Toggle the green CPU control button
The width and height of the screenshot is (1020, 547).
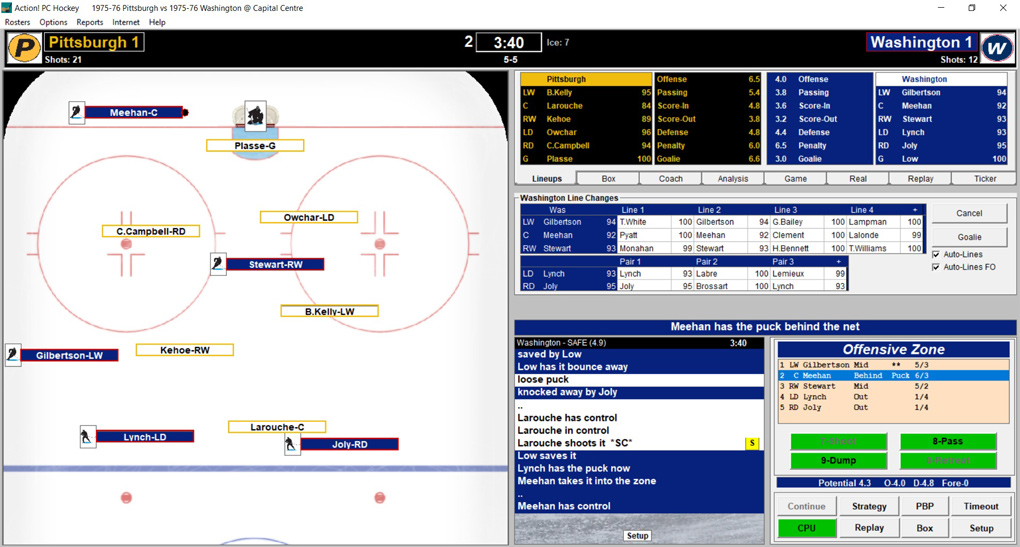[x=806, y=528]
